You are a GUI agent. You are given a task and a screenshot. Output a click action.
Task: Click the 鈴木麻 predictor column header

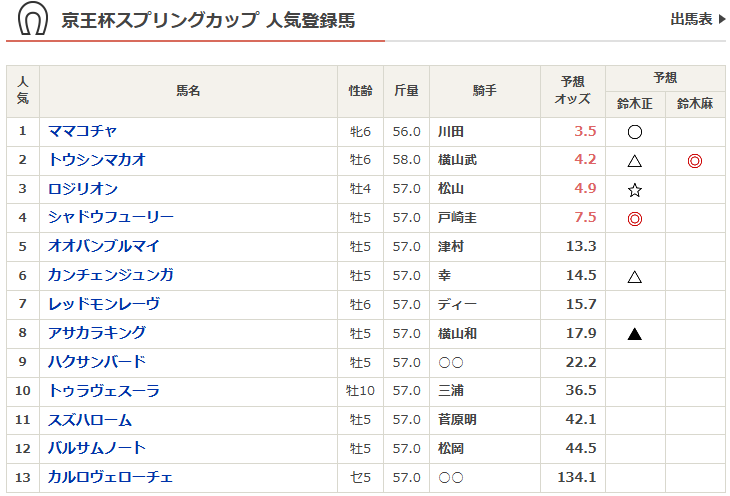[x=694, y=103]
